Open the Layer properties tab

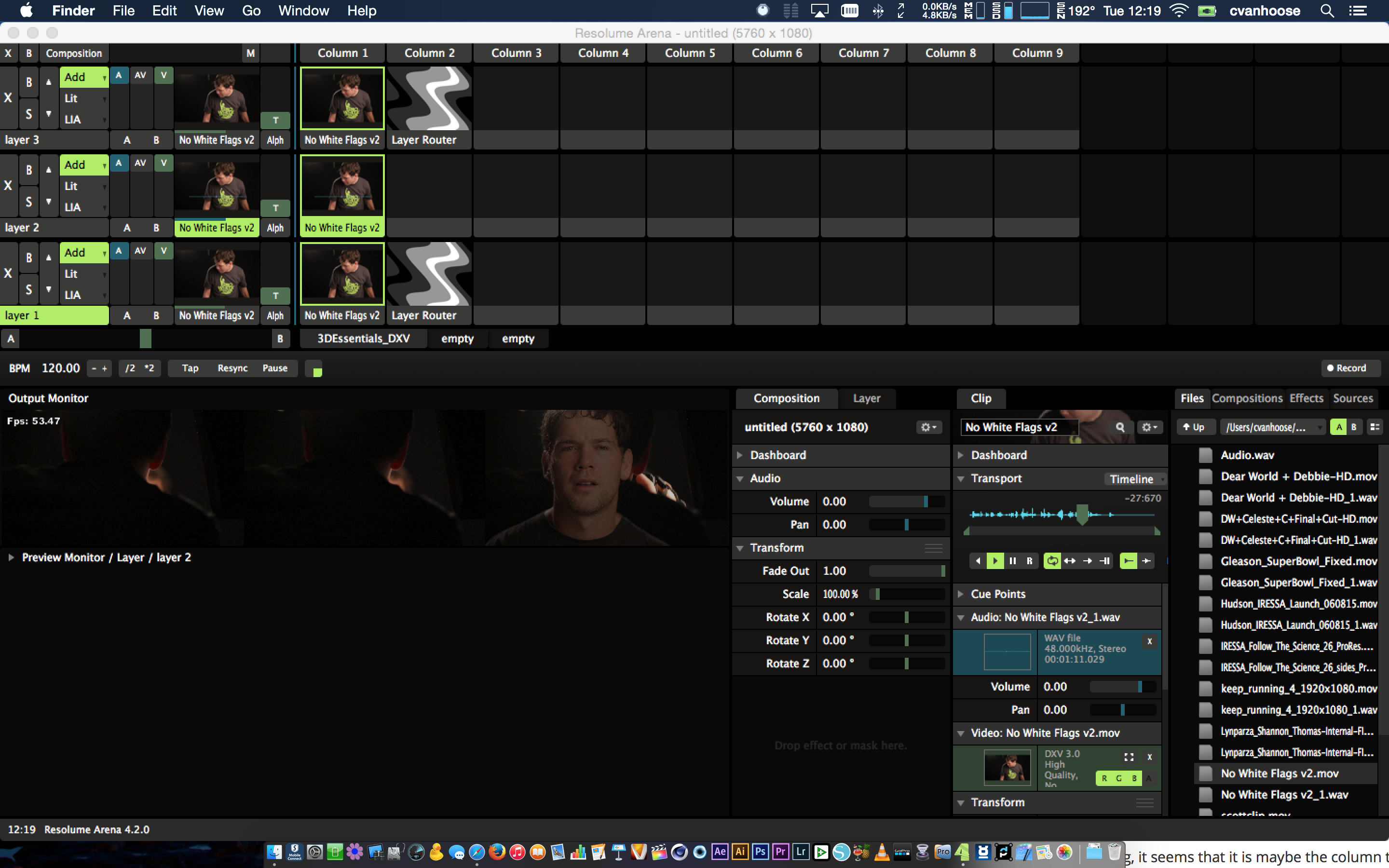(866, 398)
